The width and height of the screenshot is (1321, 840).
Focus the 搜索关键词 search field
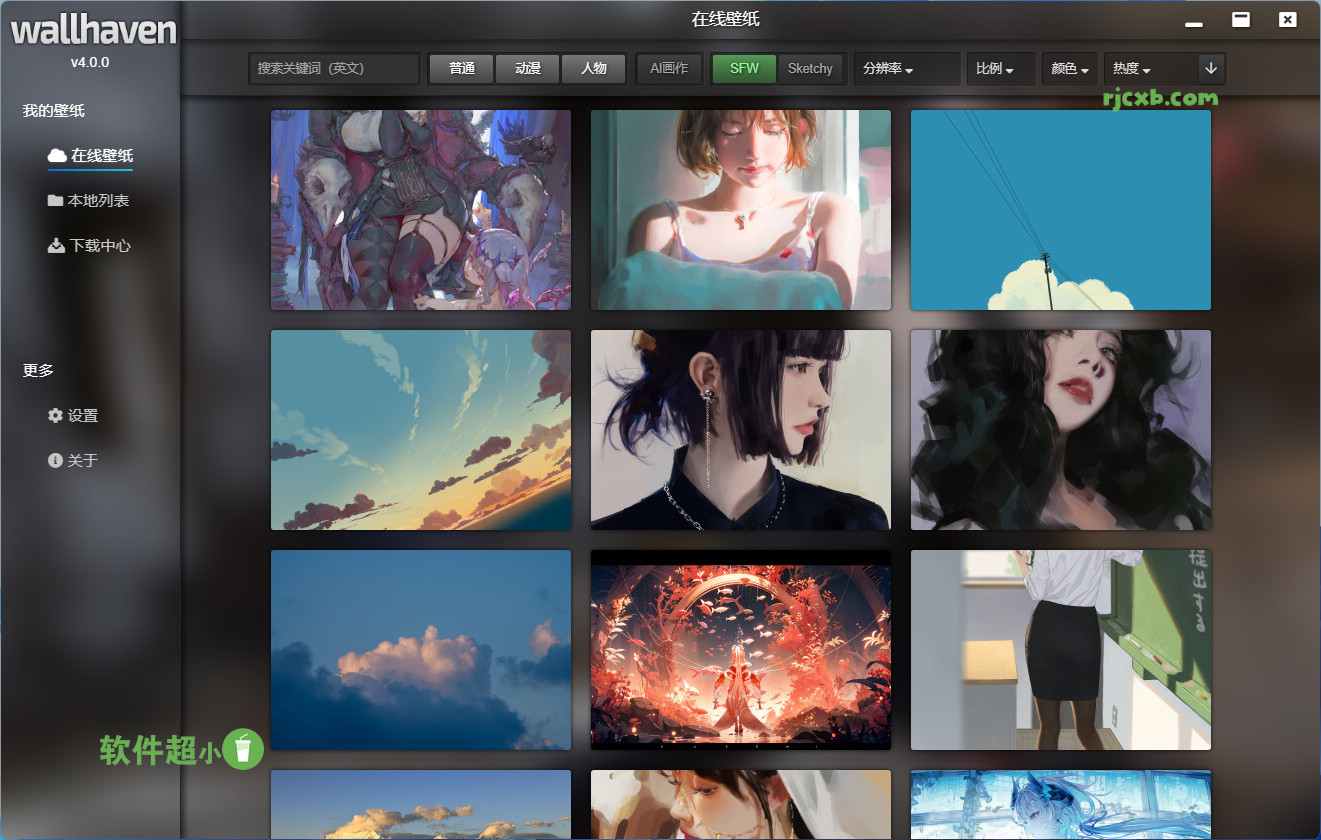[333, 68]
